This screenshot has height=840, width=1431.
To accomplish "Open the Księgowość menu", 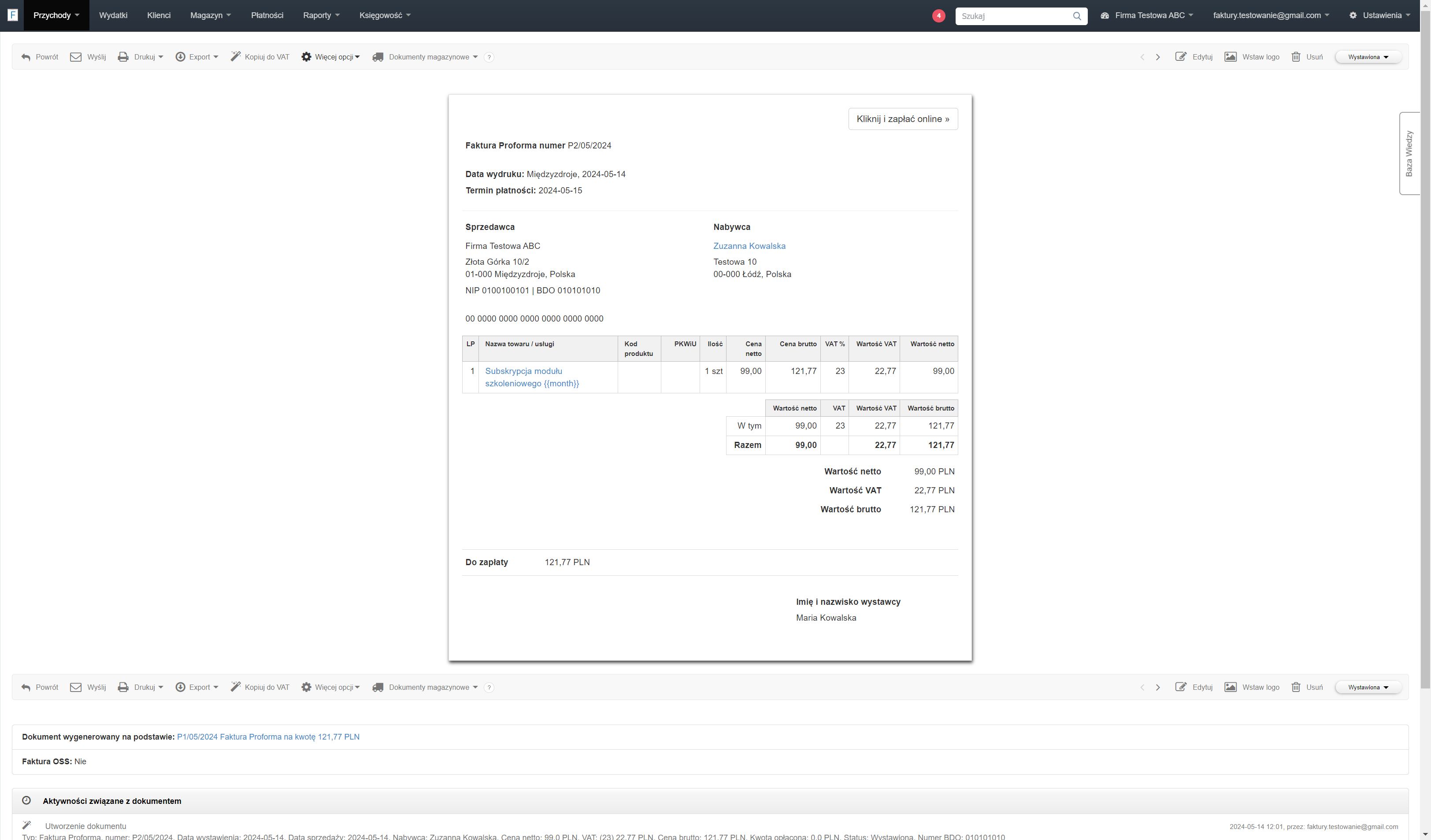I will pos(385,15).
